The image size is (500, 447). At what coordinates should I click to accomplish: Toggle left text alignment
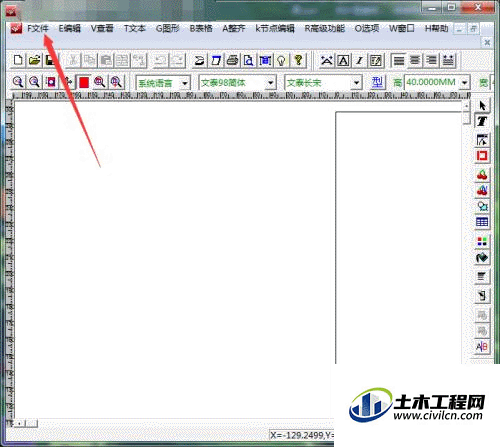point(399,61)
